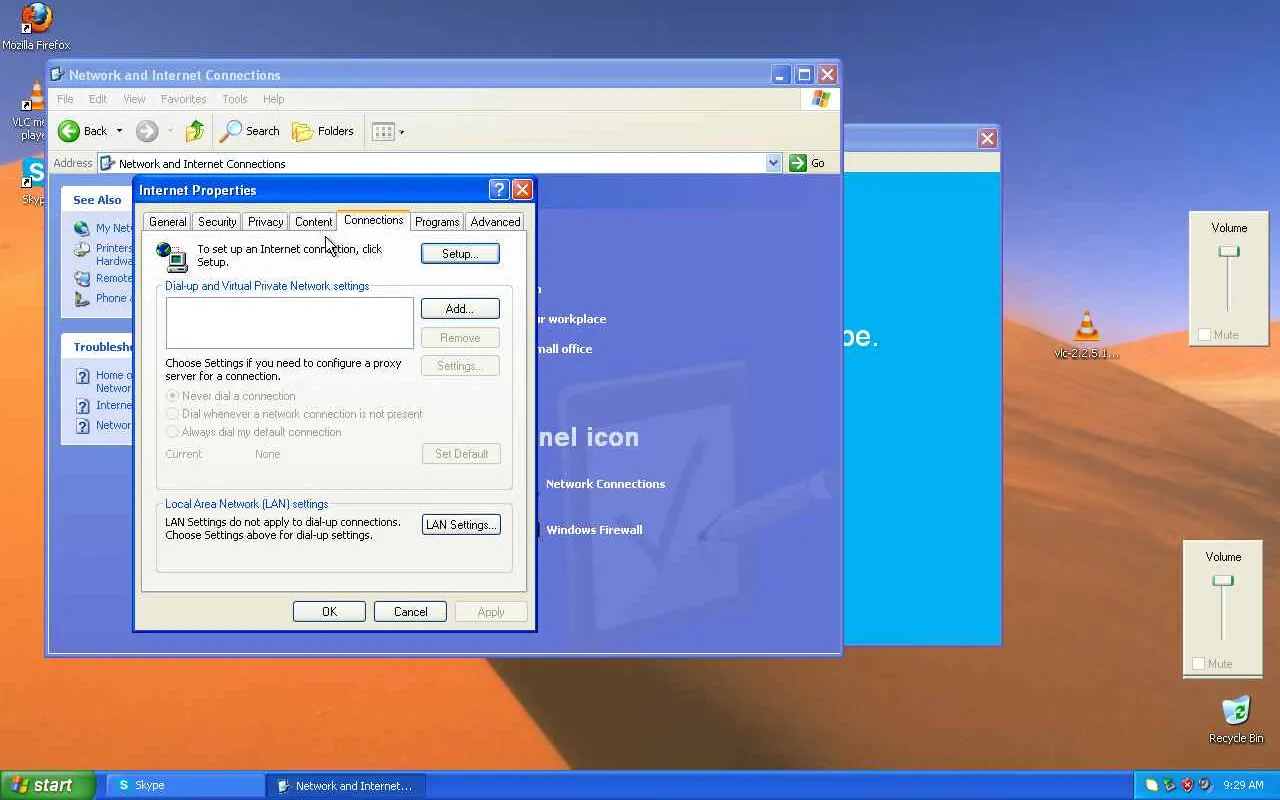Switch to the Advanced tab

pos(495,222)
